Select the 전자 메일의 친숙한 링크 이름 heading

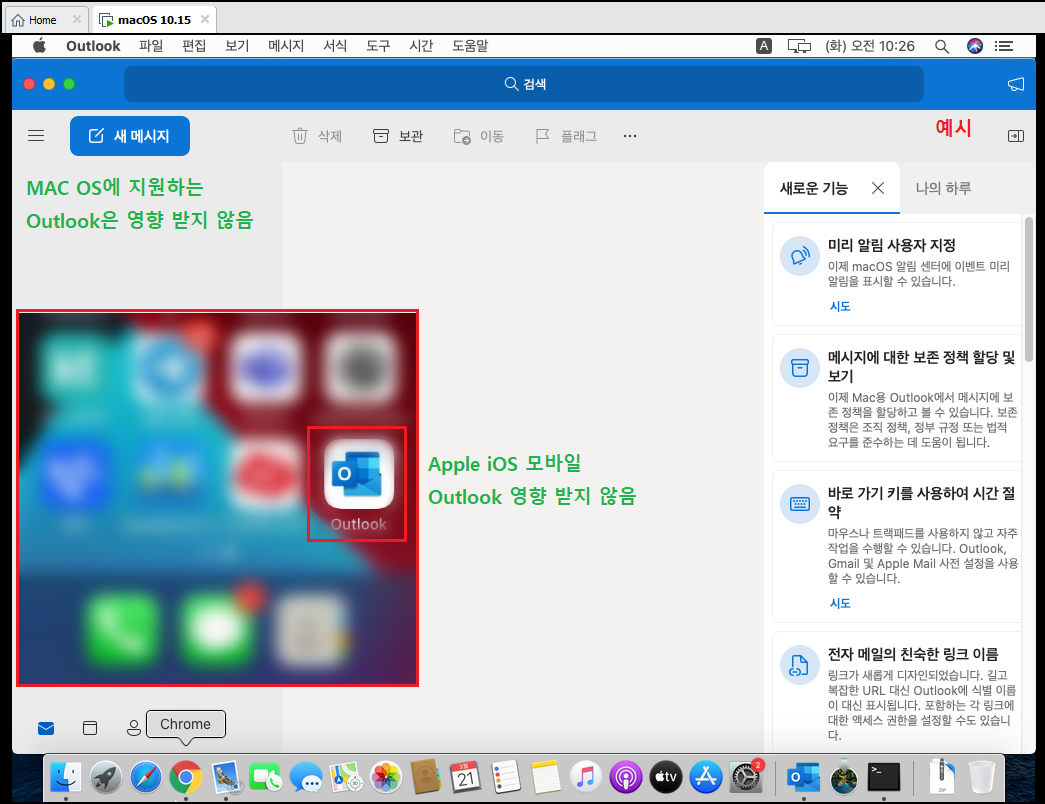tap(913, 654)
